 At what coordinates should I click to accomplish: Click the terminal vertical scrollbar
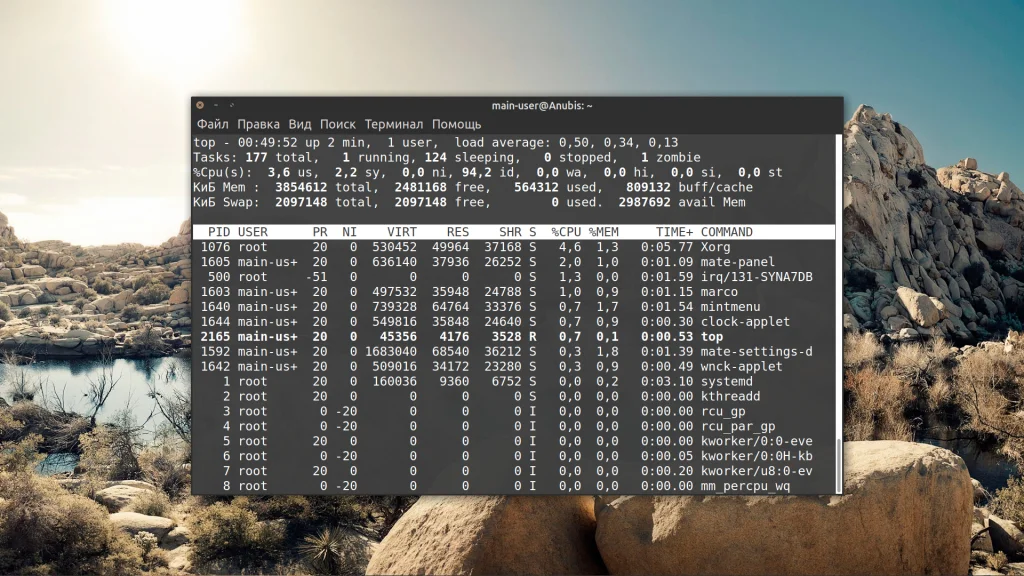838,300
